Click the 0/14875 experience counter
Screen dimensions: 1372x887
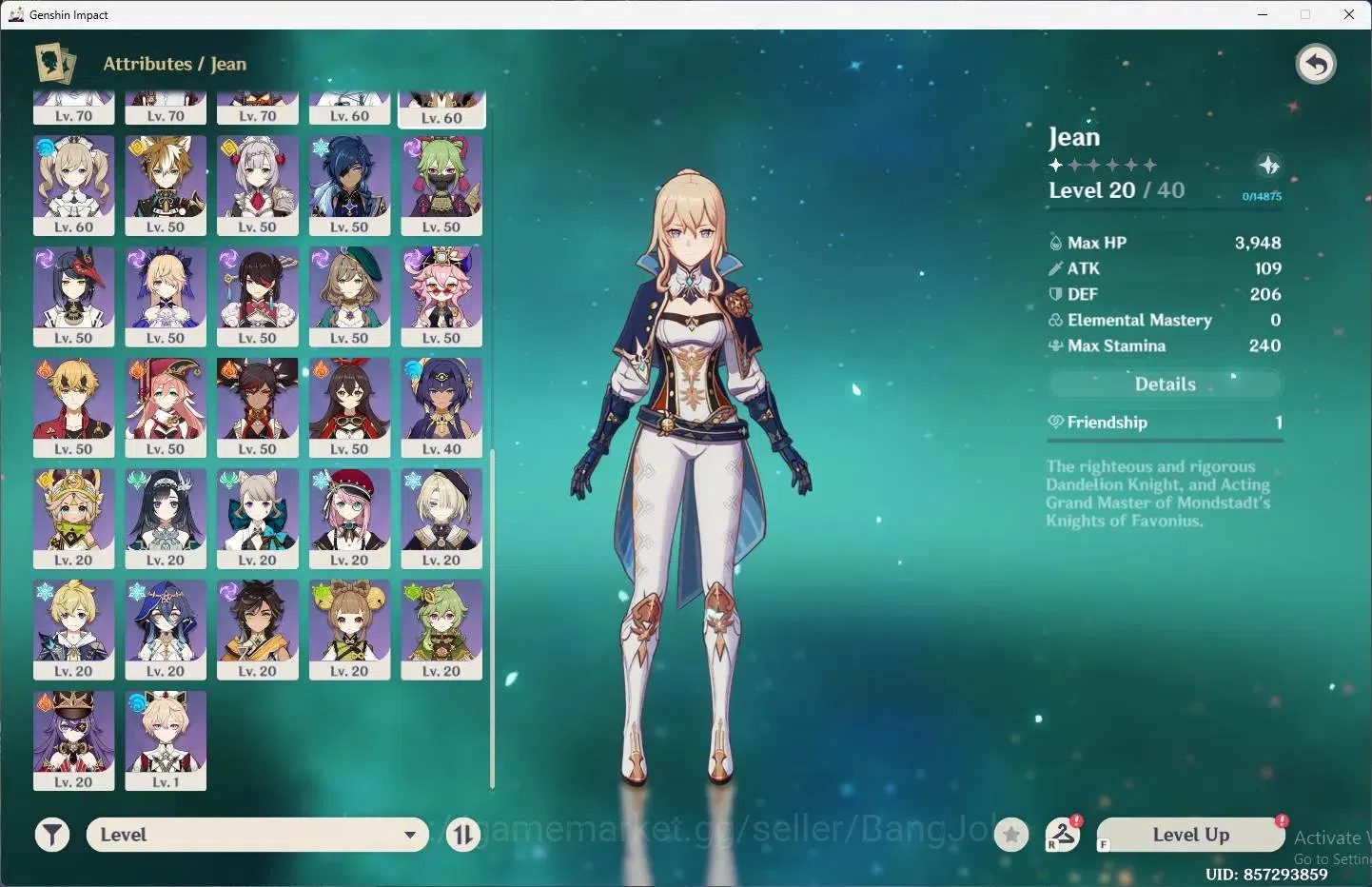point(1262,196)
